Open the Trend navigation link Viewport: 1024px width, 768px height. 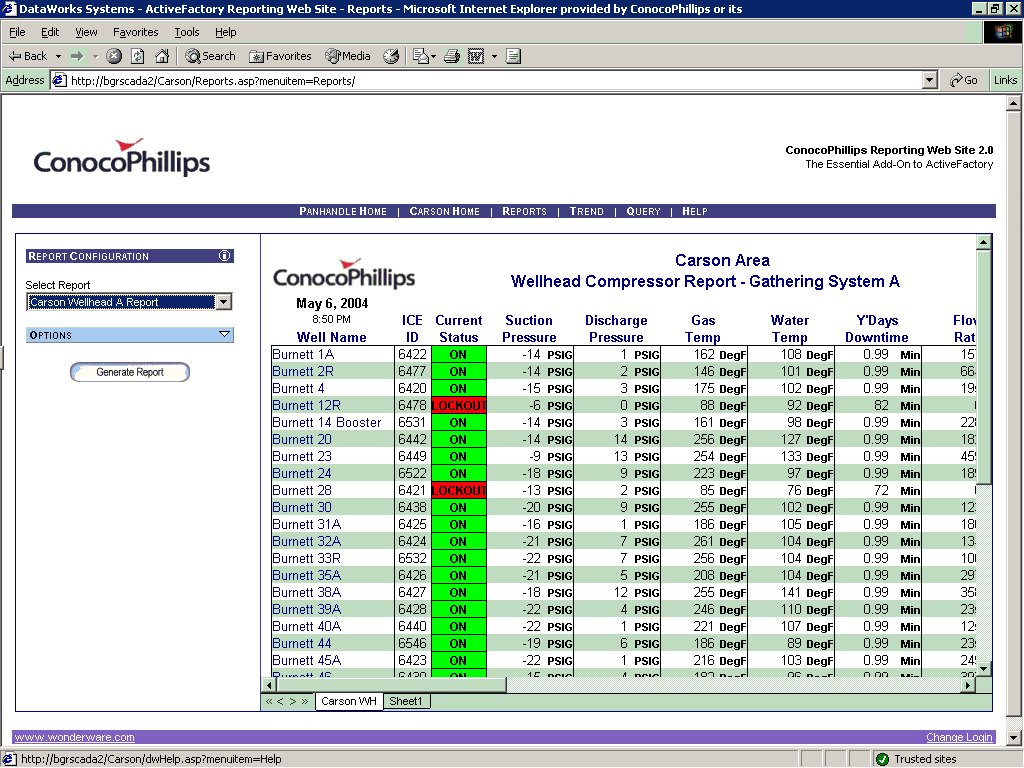tap(586, 212)
